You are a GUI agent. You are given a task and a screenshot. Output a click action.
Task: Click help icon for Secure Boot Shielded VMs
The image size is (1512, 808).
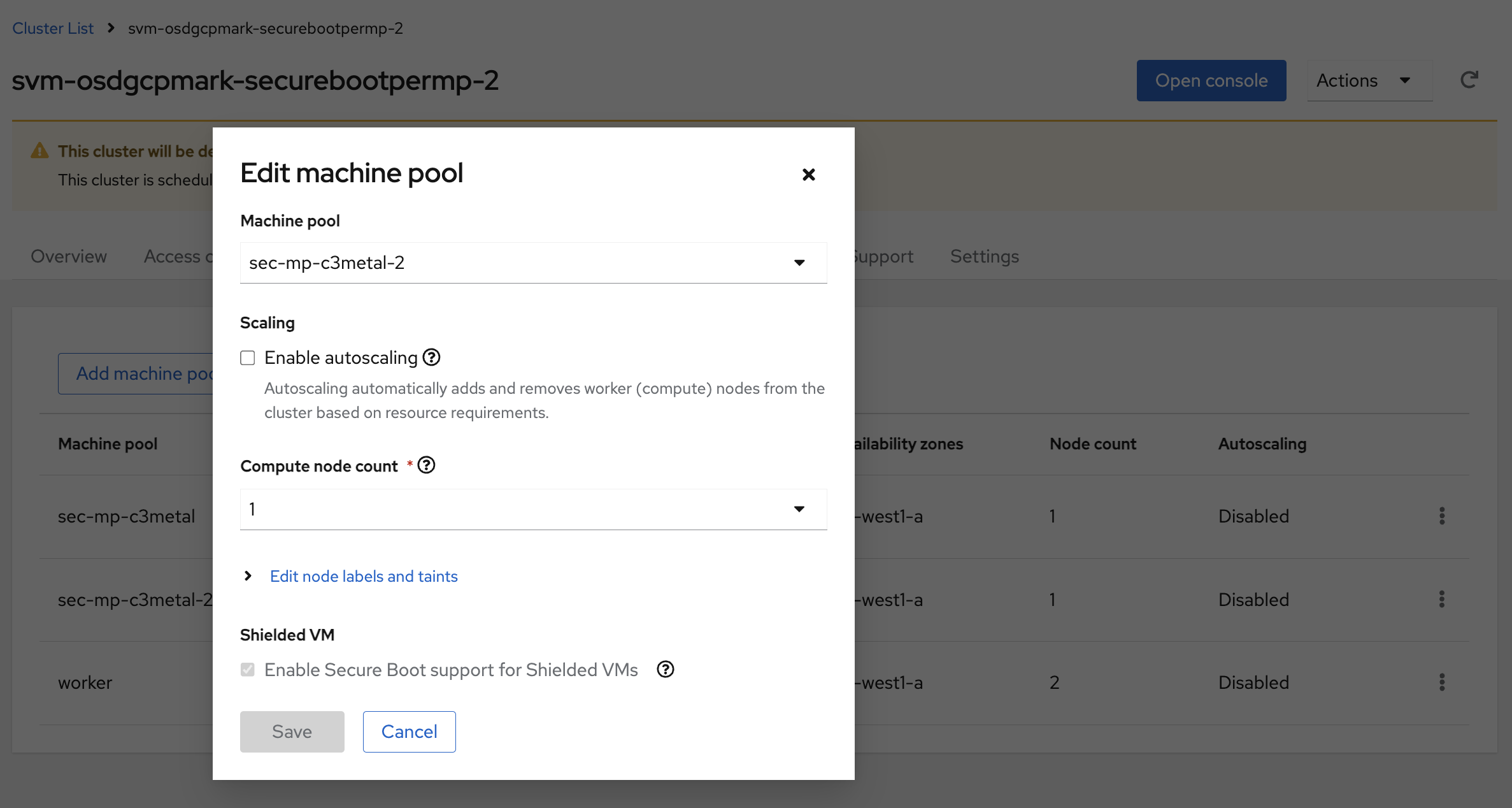pos(665,669)
